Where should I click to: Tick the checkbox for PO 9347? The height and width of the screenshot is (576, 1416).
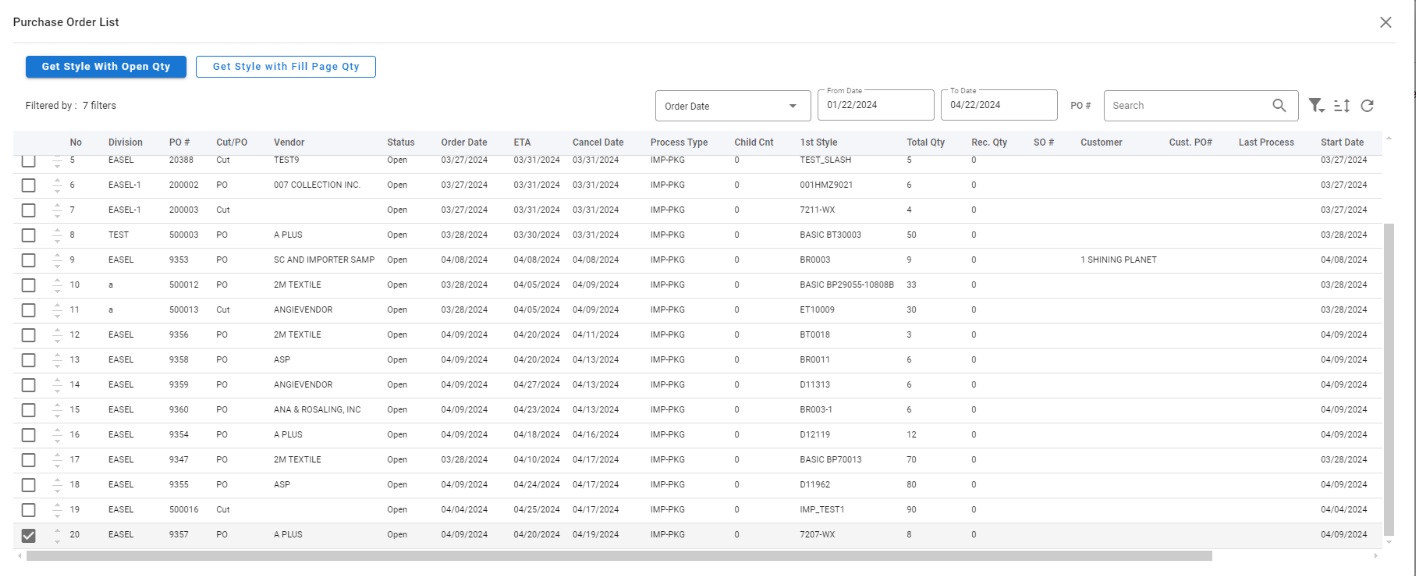pos(28,460)
